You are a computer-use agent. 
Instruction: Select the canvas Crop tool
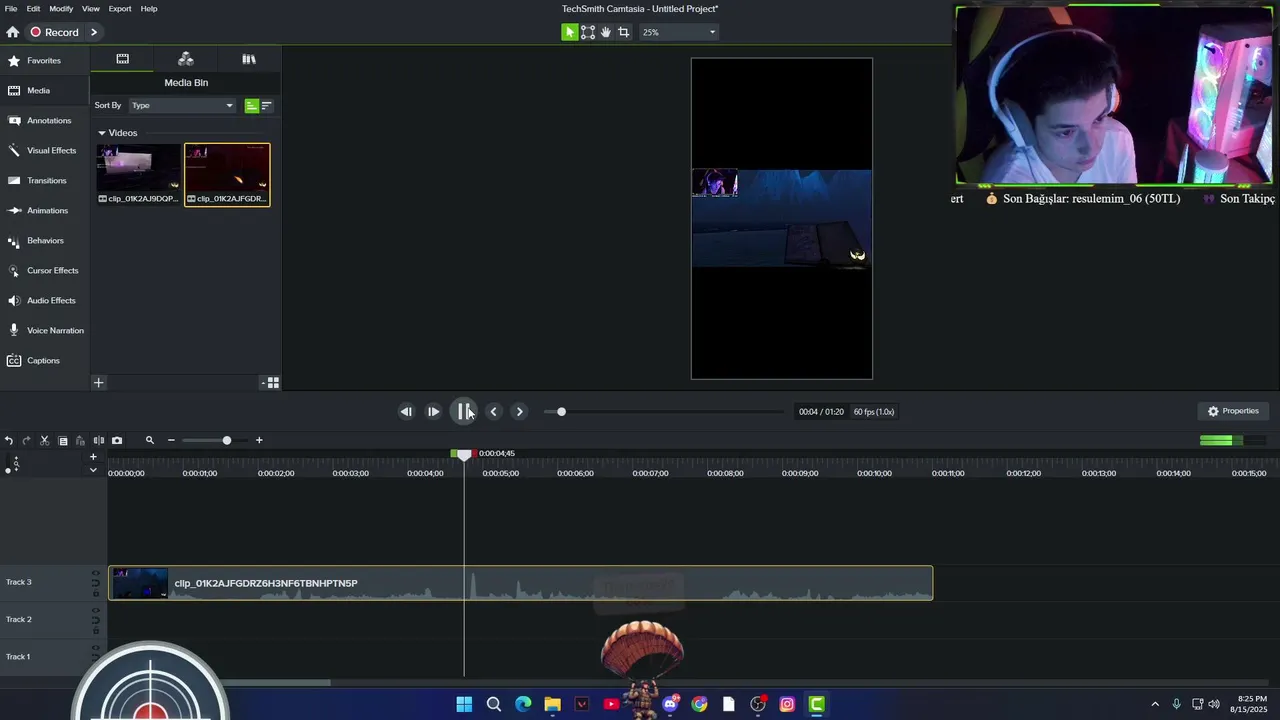click(x=624, y=32)
